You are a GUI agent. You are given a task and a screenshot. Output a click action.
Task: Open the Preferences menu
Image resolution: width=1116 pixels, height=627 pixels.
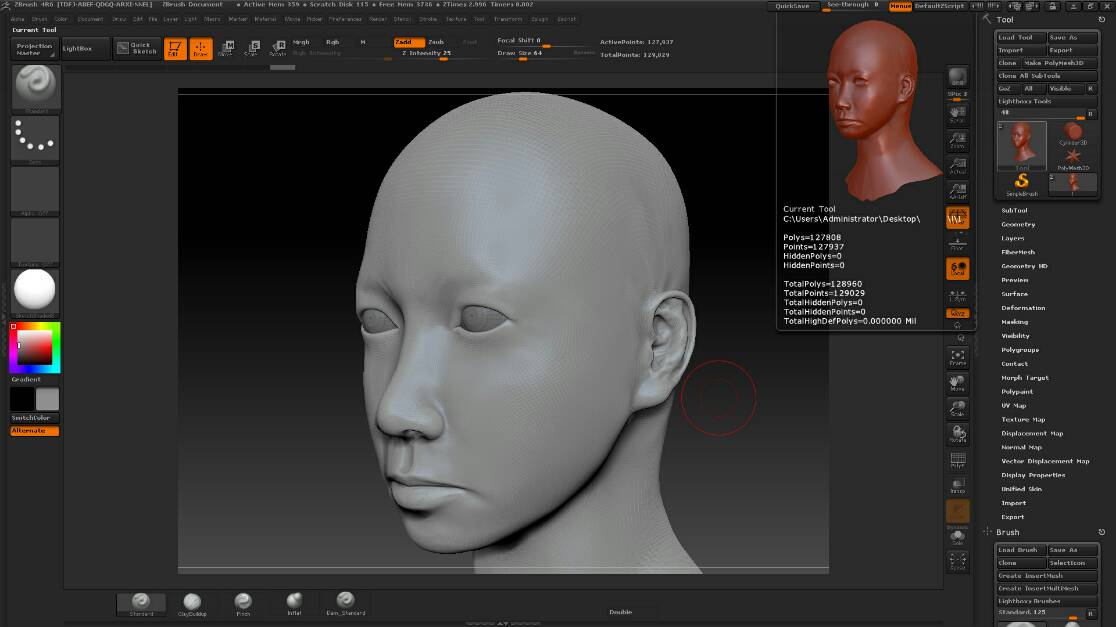click(345, 19)
